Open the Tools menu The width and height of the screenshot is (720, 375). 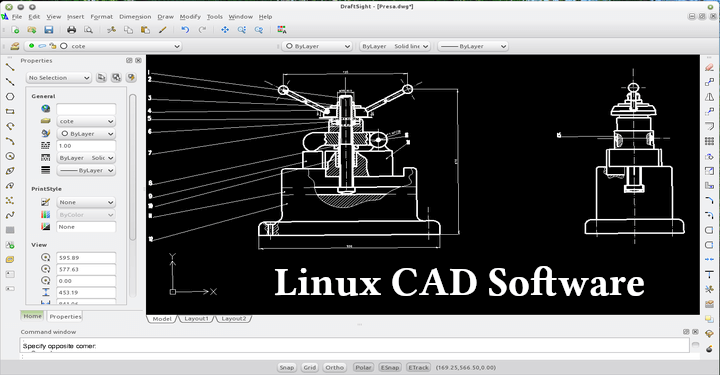(x=214, y=17)
